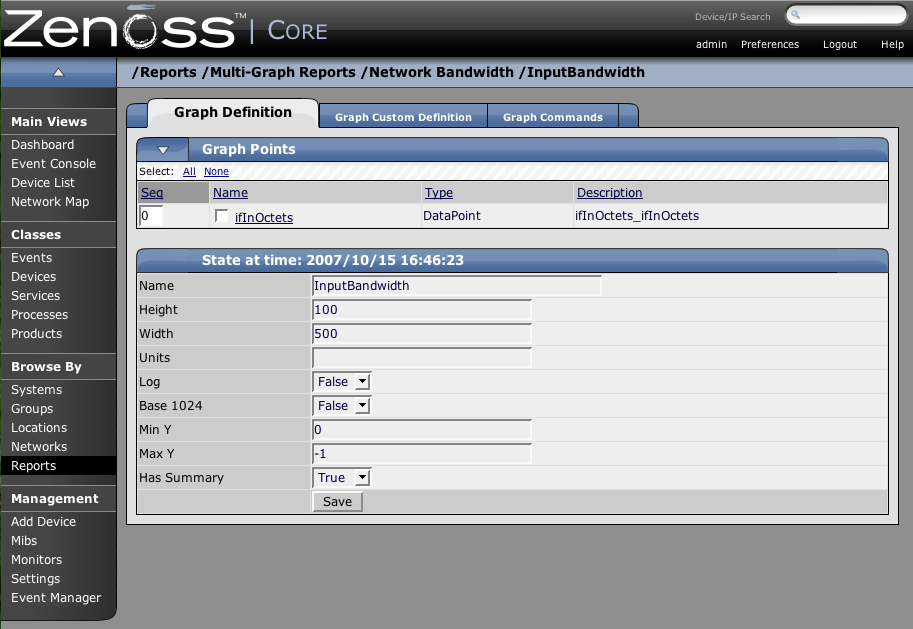Screen dimensions: 913x629
Task: Open the Log True/False dropdown
Action: pyautogui.click(x=342, y=381)
